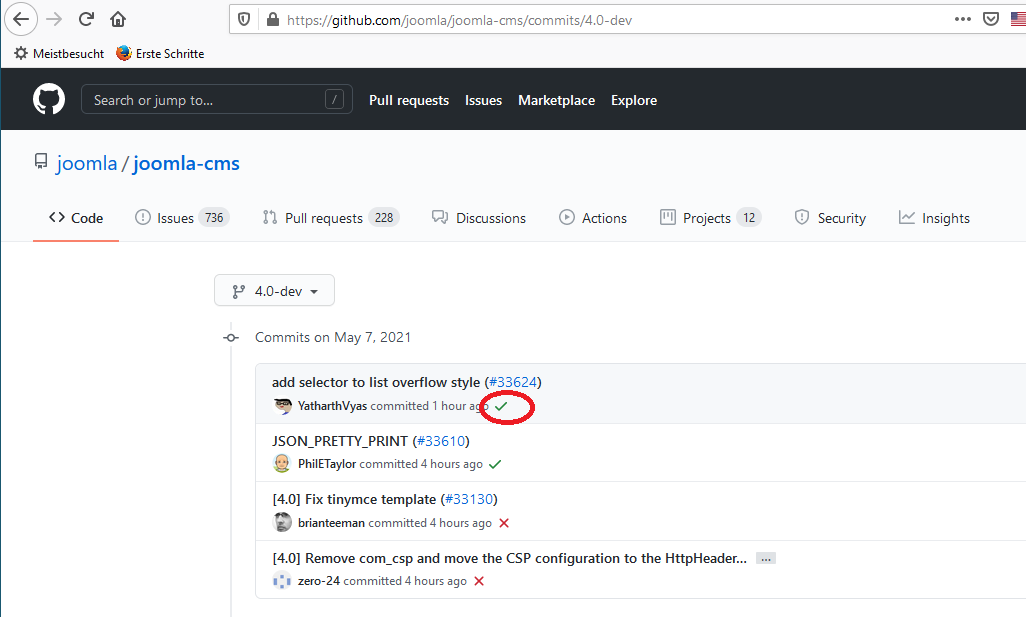Image resolution: width=1026 pixels, height=617 pixels.
Task: Open Erste Schritte bookmark
Action: pyautogui.click(x=160, y=54)
